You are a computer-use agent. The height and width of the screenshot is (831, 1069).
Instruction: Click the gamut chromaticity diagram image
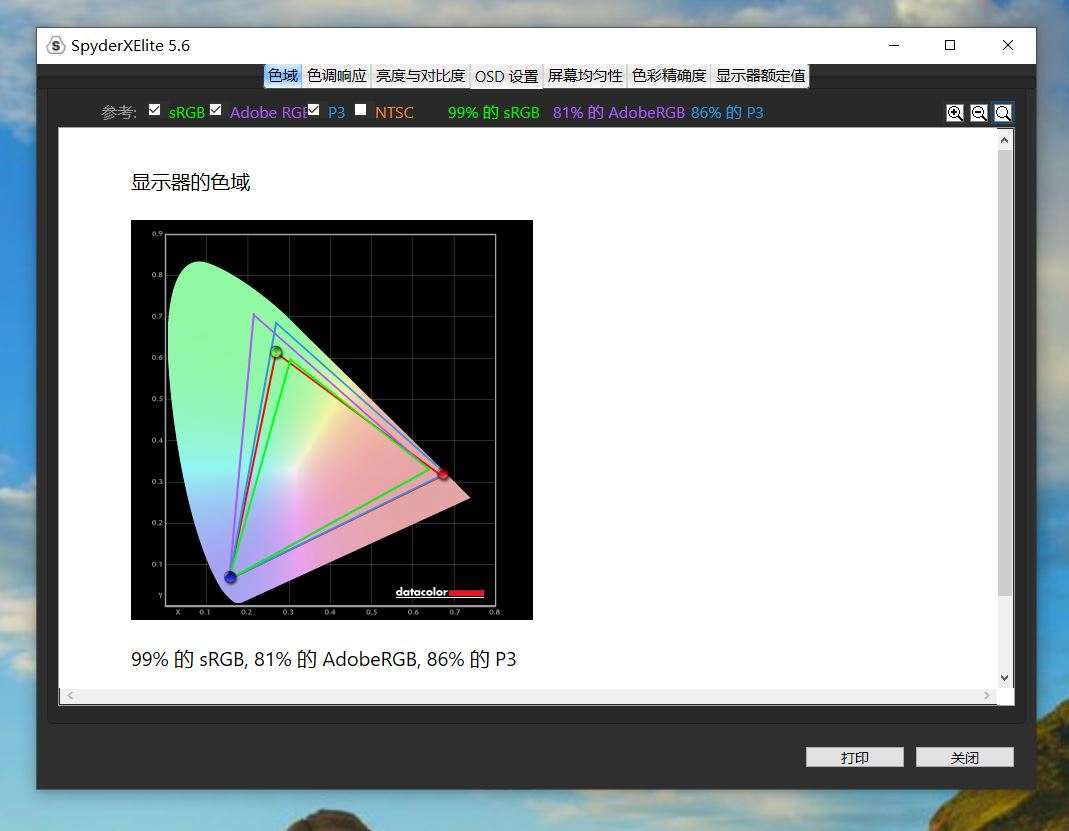(332, 420)
